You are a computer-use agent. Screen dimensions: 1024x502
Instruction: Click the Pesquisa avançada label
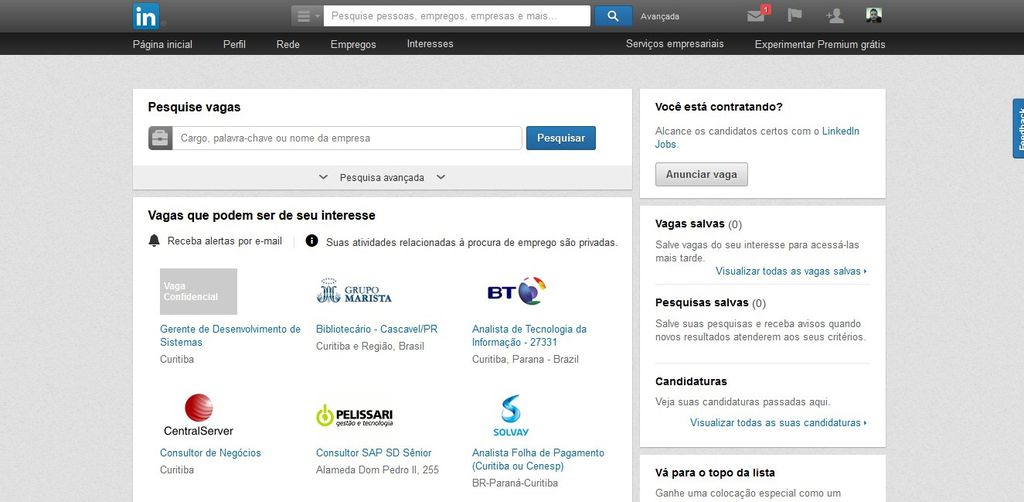click(x=382, y=178)
